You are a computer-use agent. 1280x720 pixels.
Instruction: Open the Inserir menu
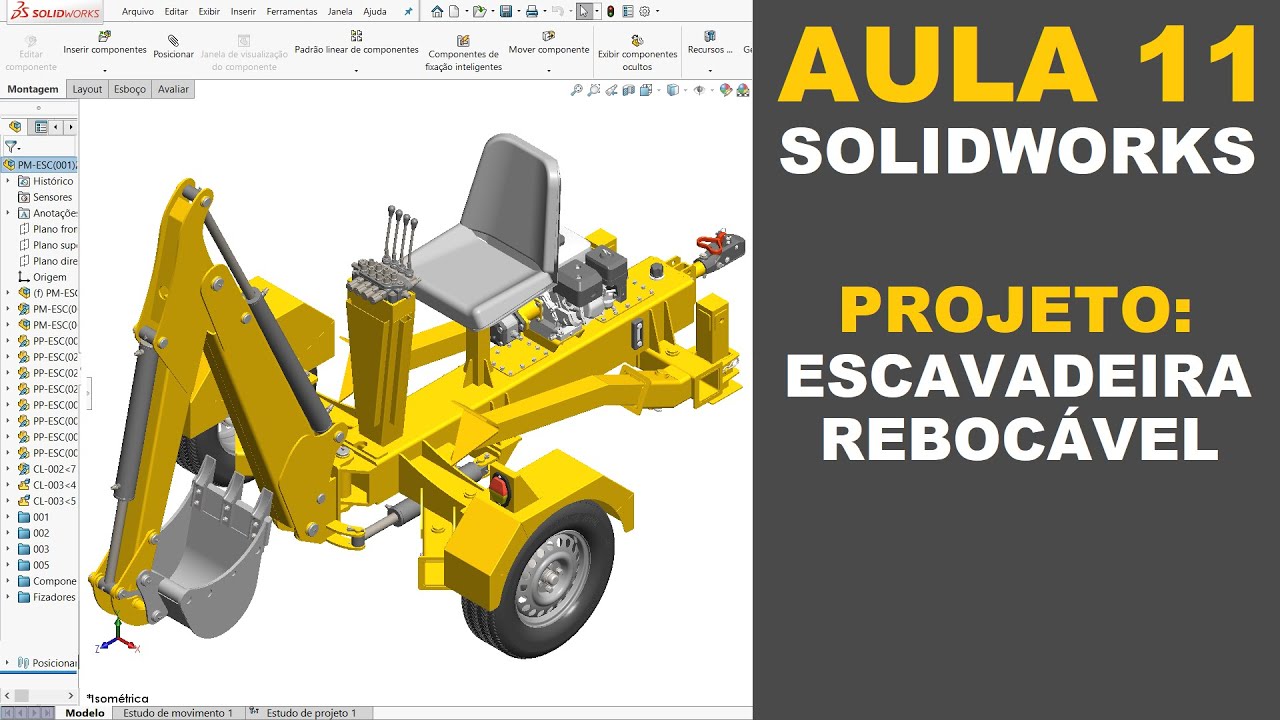click(x=243, y=12)
